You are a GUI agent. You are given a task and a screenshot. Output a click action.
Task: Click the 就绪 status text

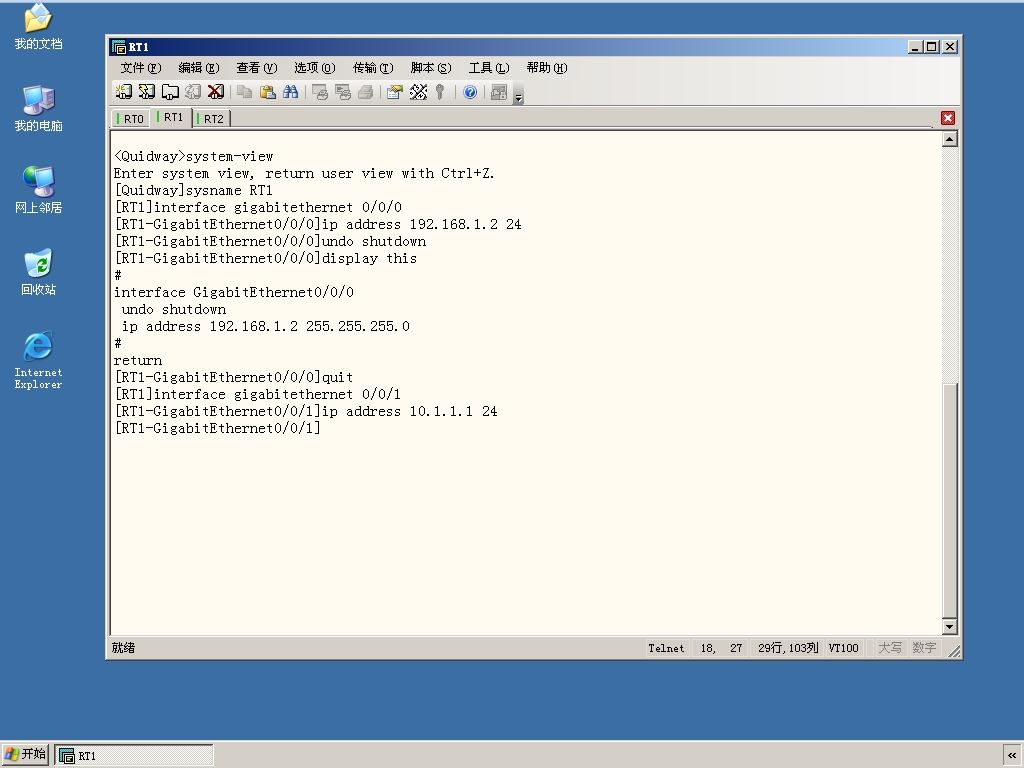(x=123, y=648)
